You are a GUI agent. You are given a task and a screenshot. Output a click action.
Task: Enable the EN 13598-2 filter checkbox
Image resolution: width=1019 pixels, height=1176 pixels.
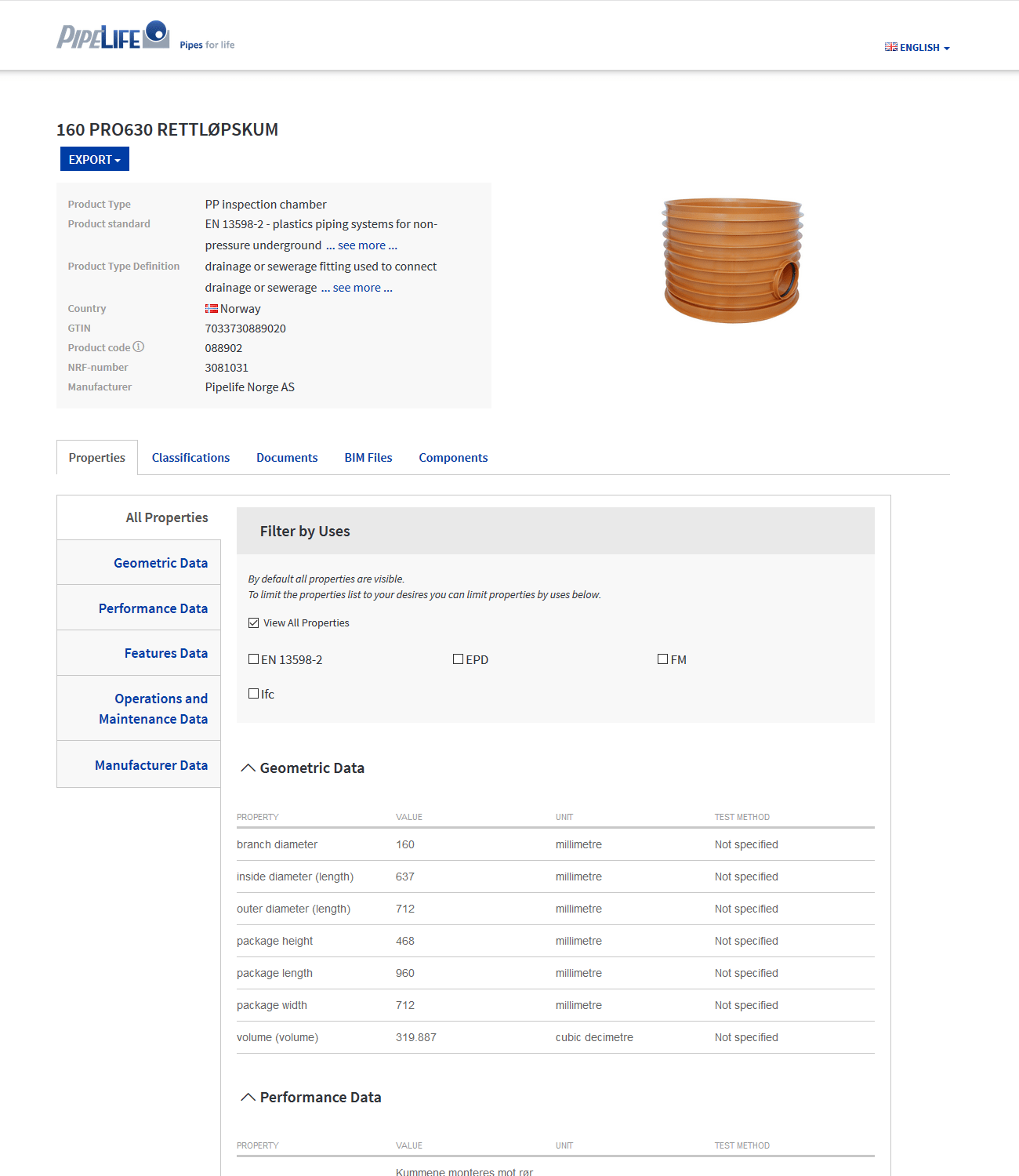[253, 659]
